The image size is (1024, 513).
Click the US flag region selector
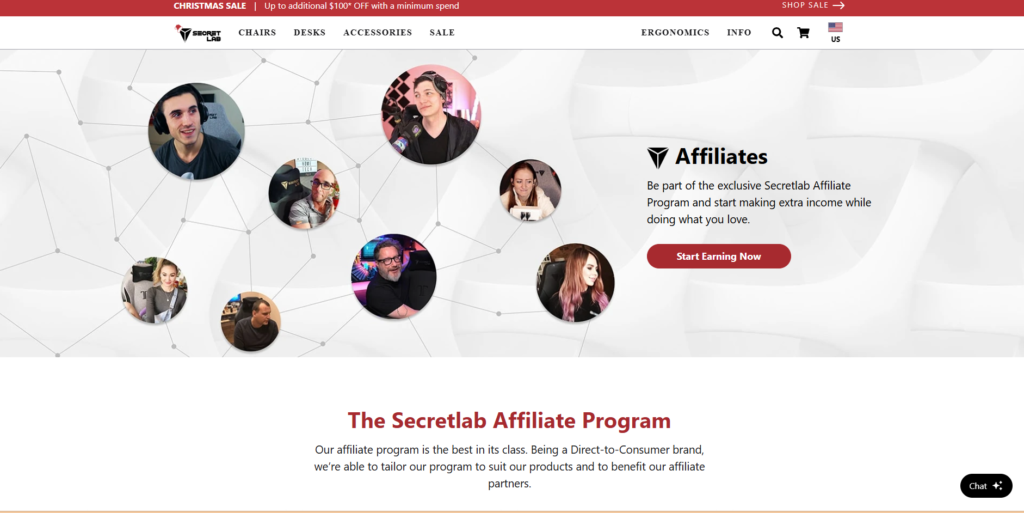(835, 33)
